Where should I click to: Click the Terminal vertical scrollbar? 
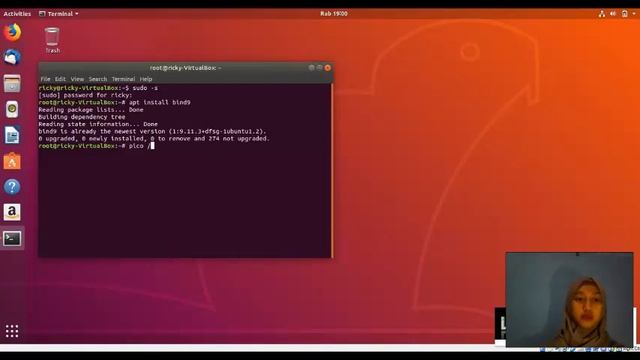[332, 171]
